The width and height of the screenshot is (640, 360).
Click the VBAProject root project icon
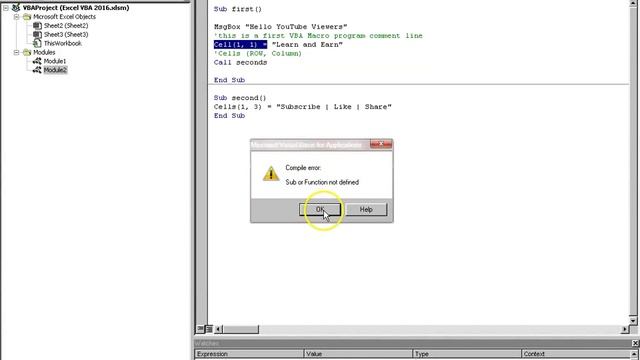16,8
